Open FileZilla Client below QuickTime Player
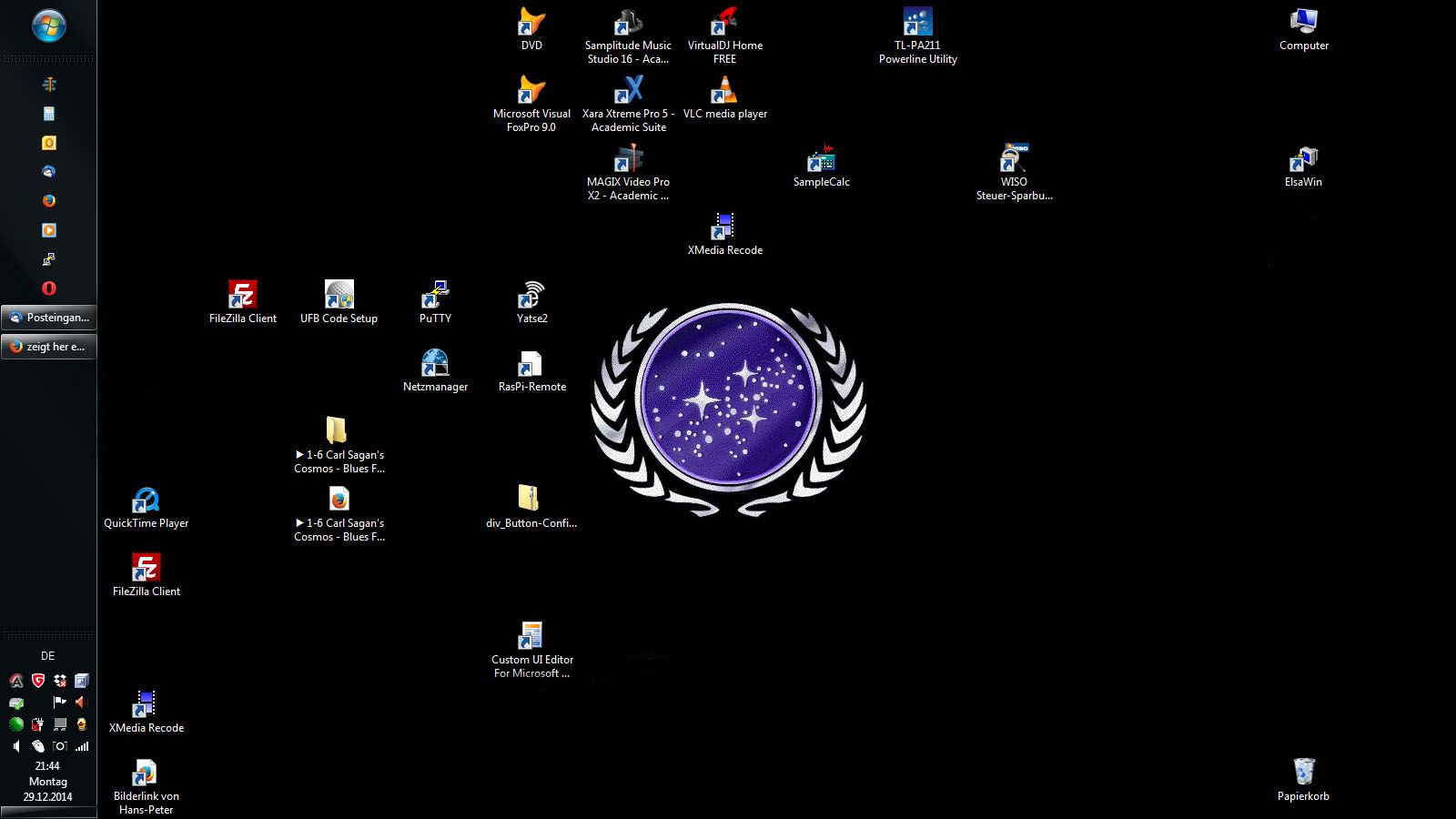 pyautogui.click(x=146, y=575)
